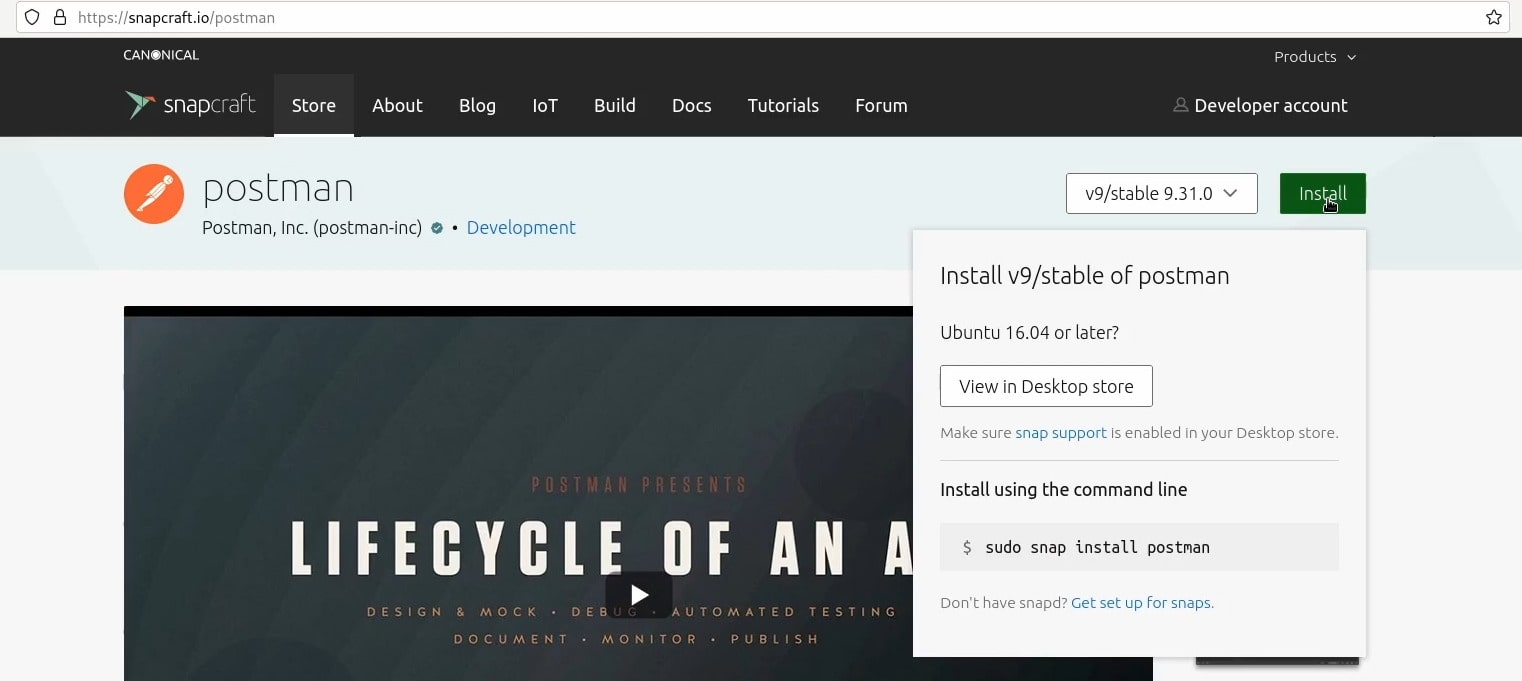Go to the About page
1522x681 pixels.
[x=397, y=105]
